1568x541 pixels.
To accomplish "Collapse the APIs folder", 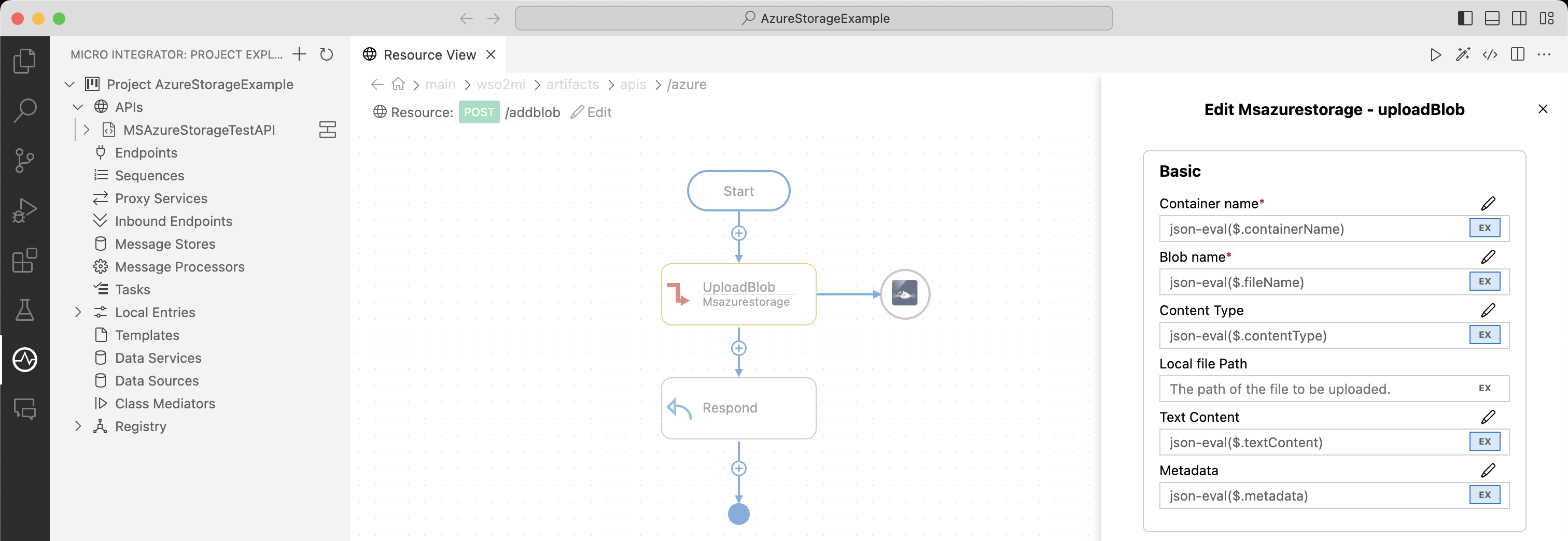I will tap(77, 107).
